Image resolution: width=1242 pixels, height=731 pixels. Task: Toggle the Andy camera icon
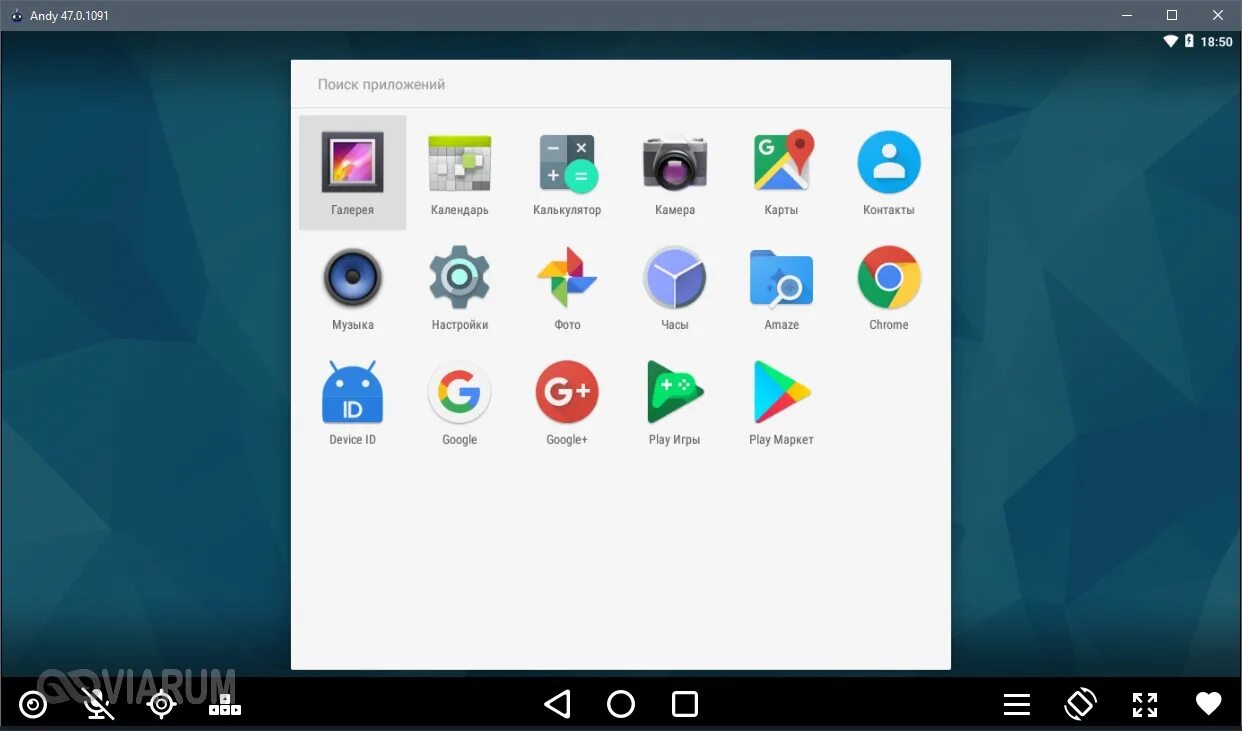[33, 705]
